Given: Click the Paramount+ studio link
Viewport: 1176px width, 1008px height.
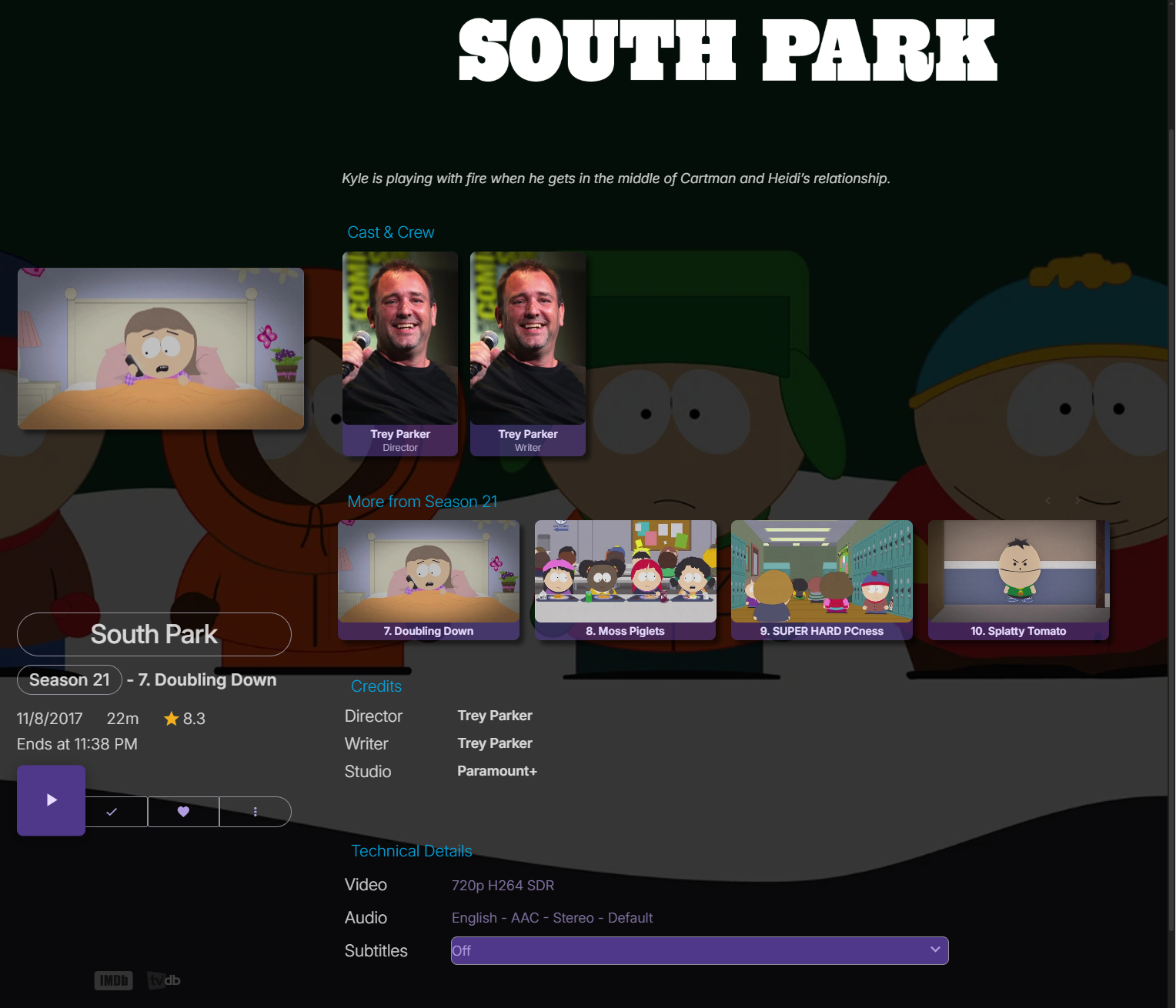Looking at the screenshot, I should coord(497,771).
